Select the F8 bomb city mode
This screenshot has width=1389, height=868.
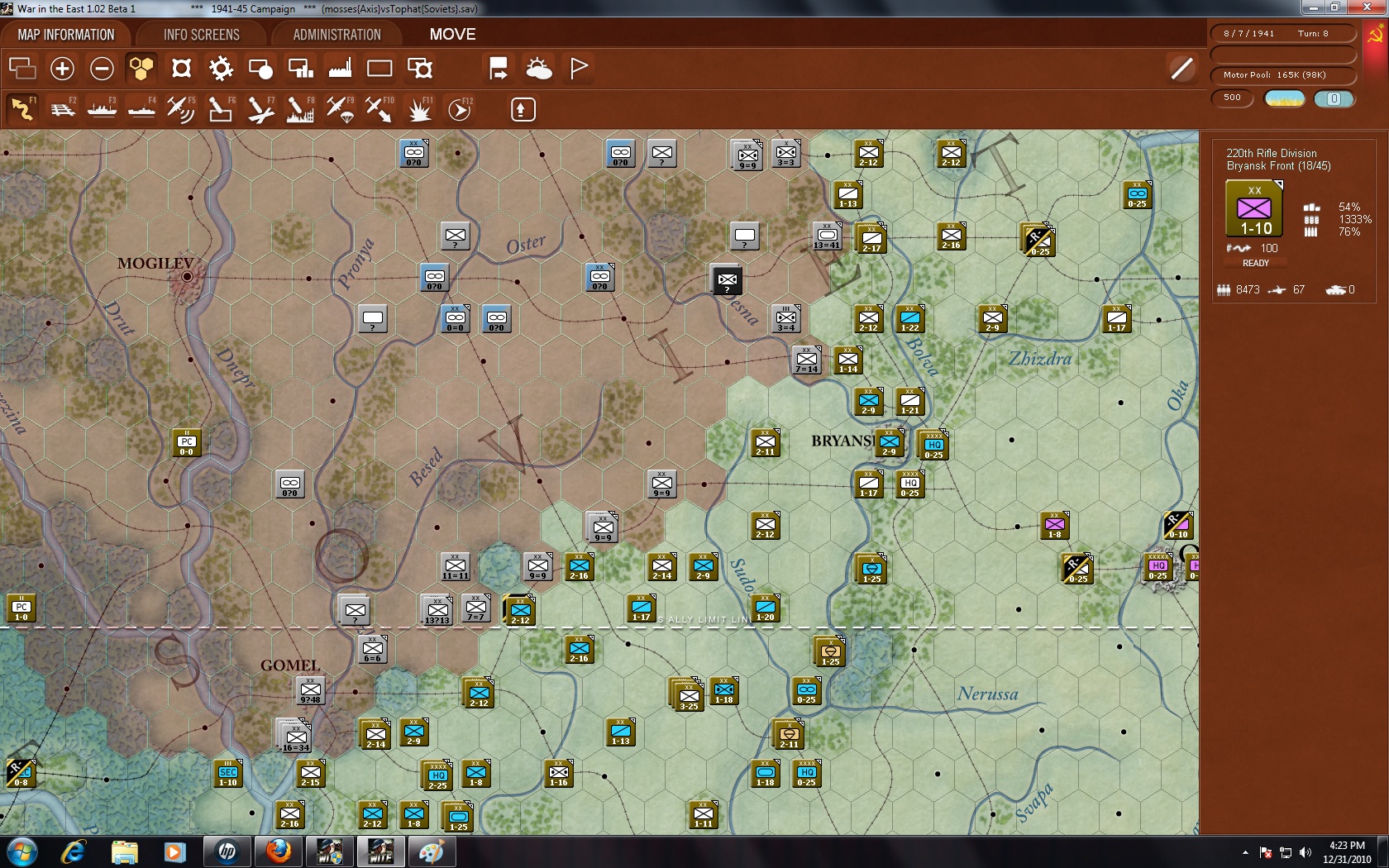[x=300, y=108]
